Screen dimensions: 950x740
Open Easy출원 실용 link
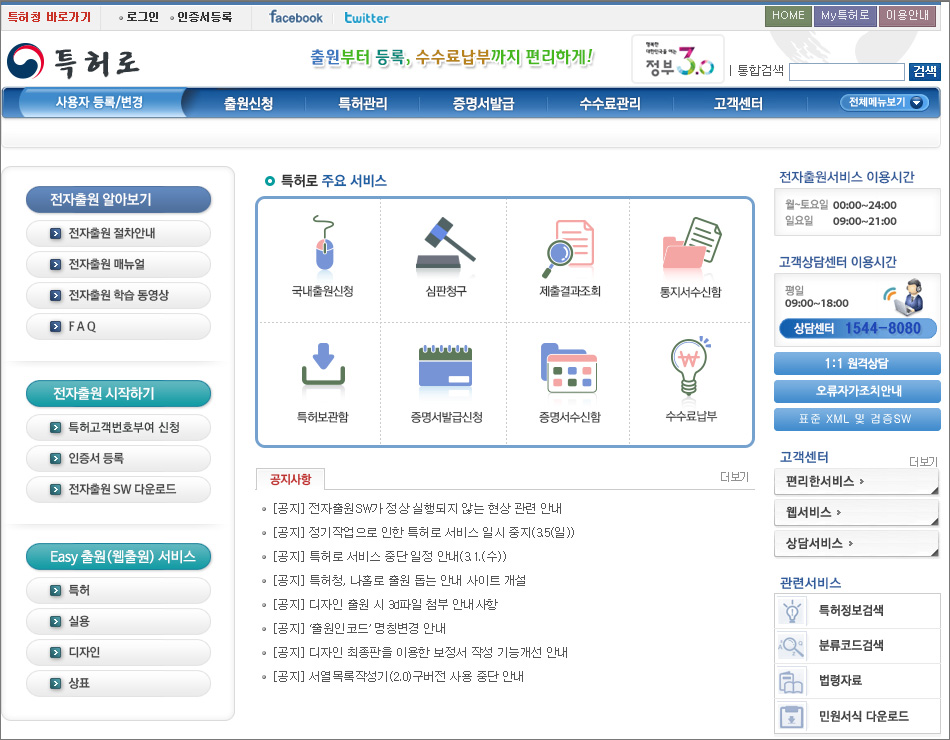click(x=118, y=621)
